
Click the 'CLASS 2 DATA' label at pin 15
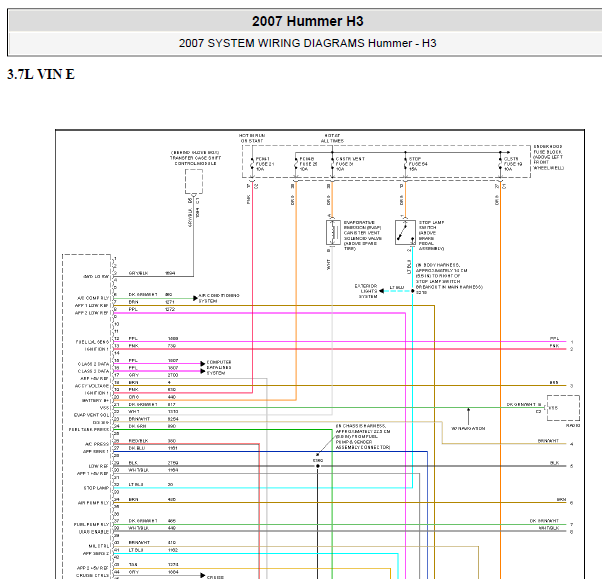click(x=93, y=364)
